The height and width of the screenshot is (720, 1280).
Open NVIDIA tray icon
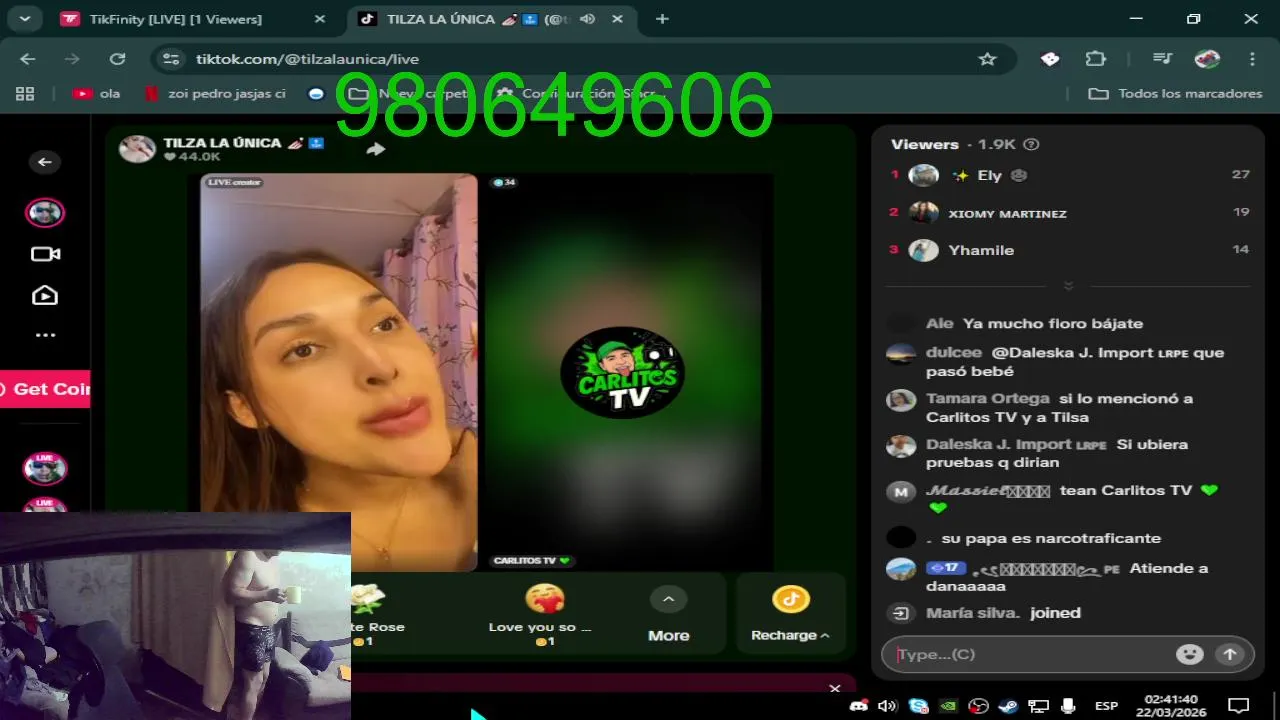pyautogui.click(x=948, y=705)
